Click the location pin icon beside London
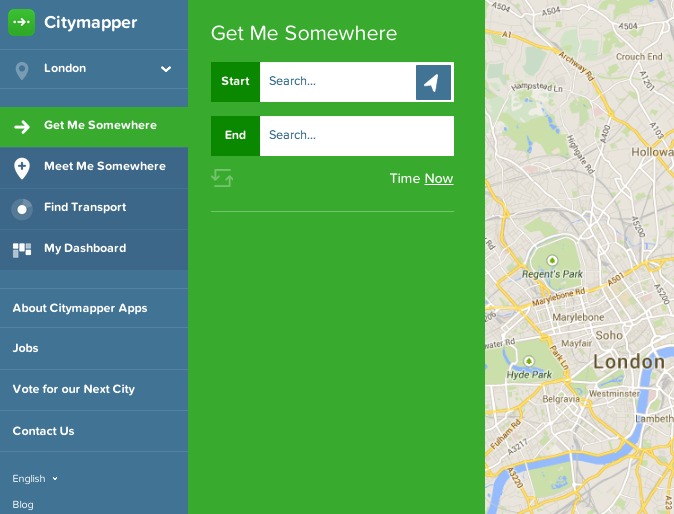Screen dimensions: 674x514 21,69
